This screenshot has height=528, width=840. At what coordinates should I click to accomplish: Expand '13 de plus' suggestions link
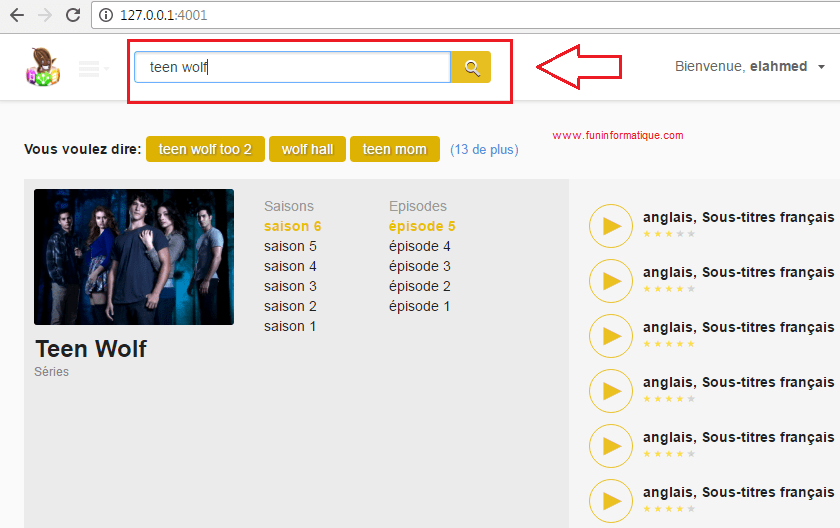484,150
